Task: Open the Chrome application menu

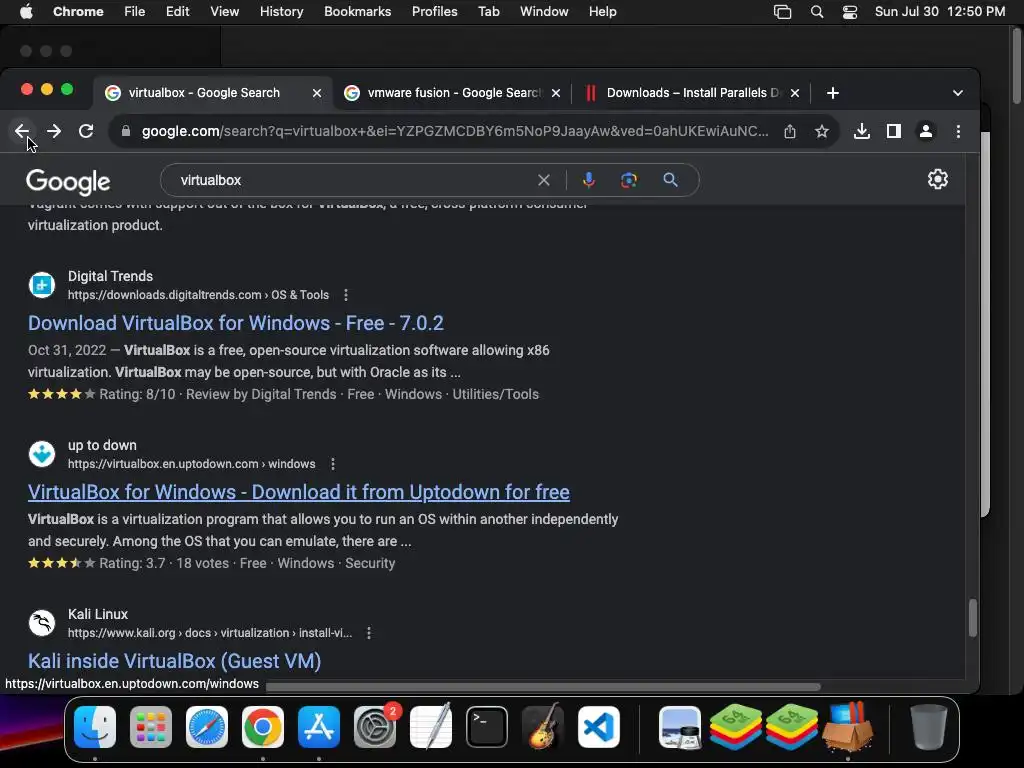Action: [x=78, y=12]
